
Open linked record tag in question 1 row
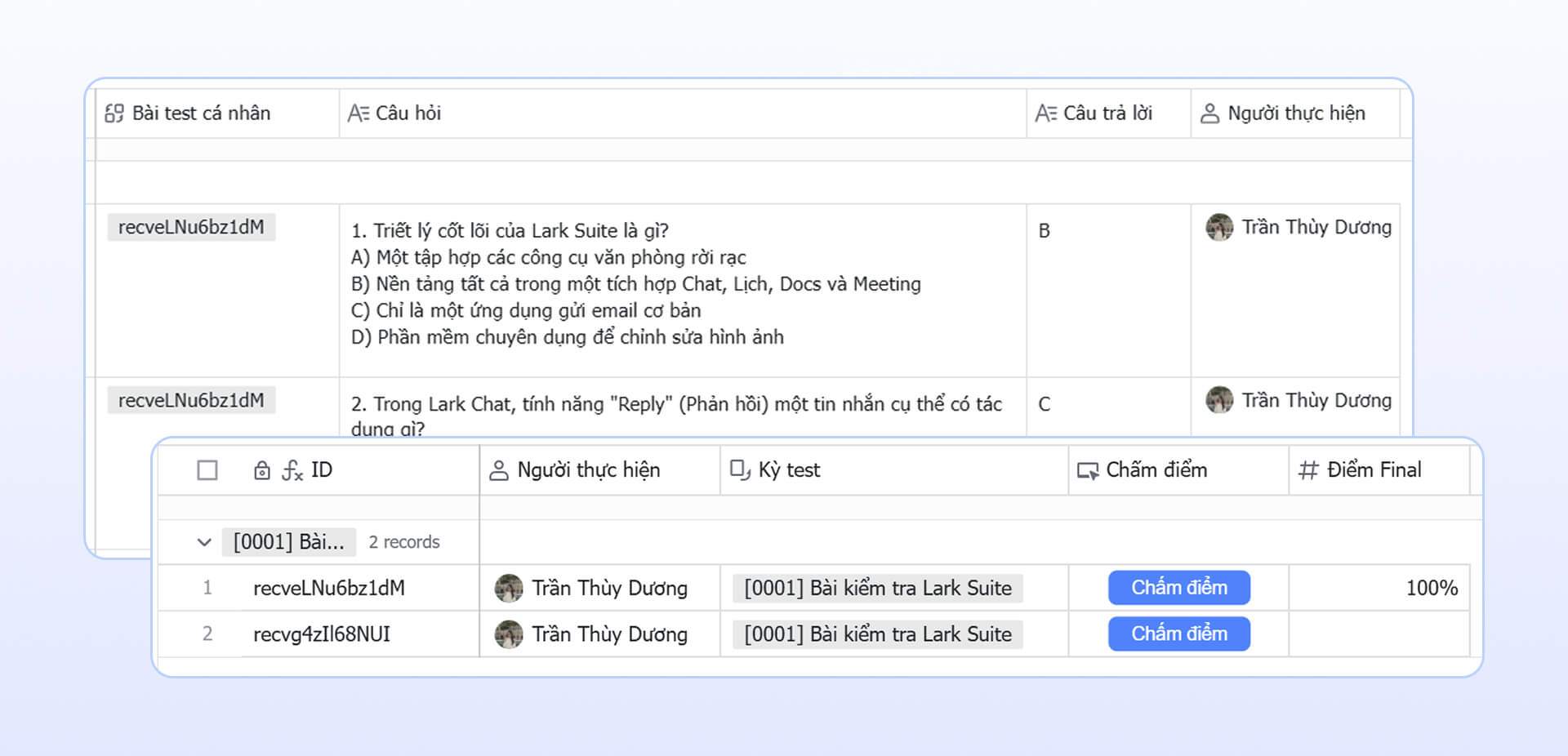pos(191,227)
